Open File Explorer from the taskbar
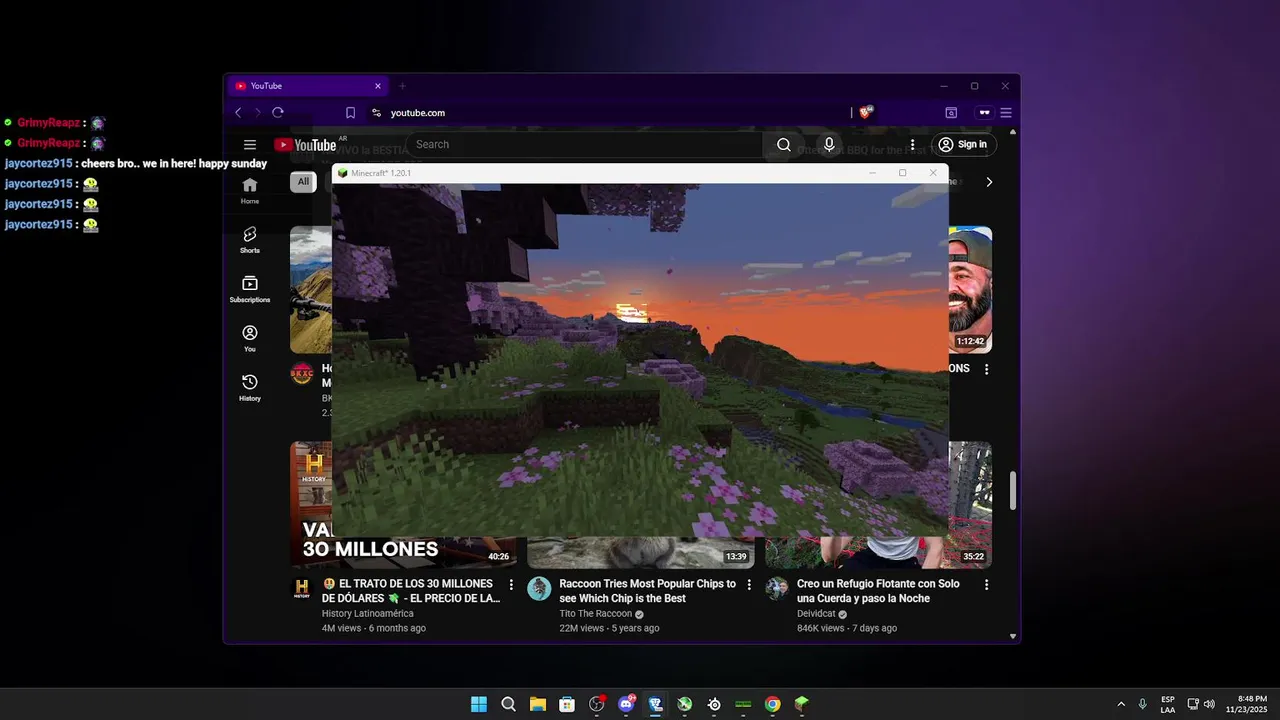Image resolution: width=1280 pixels, height=720 pixels. pos(538,704)
